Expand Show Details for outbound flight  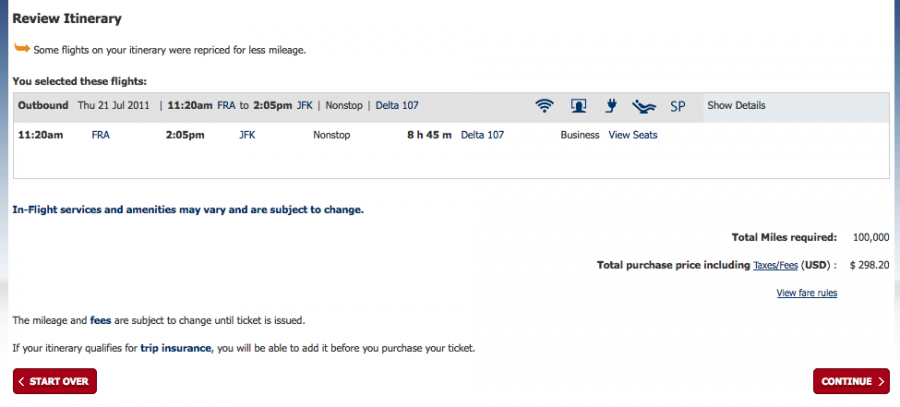pos(736,106)
